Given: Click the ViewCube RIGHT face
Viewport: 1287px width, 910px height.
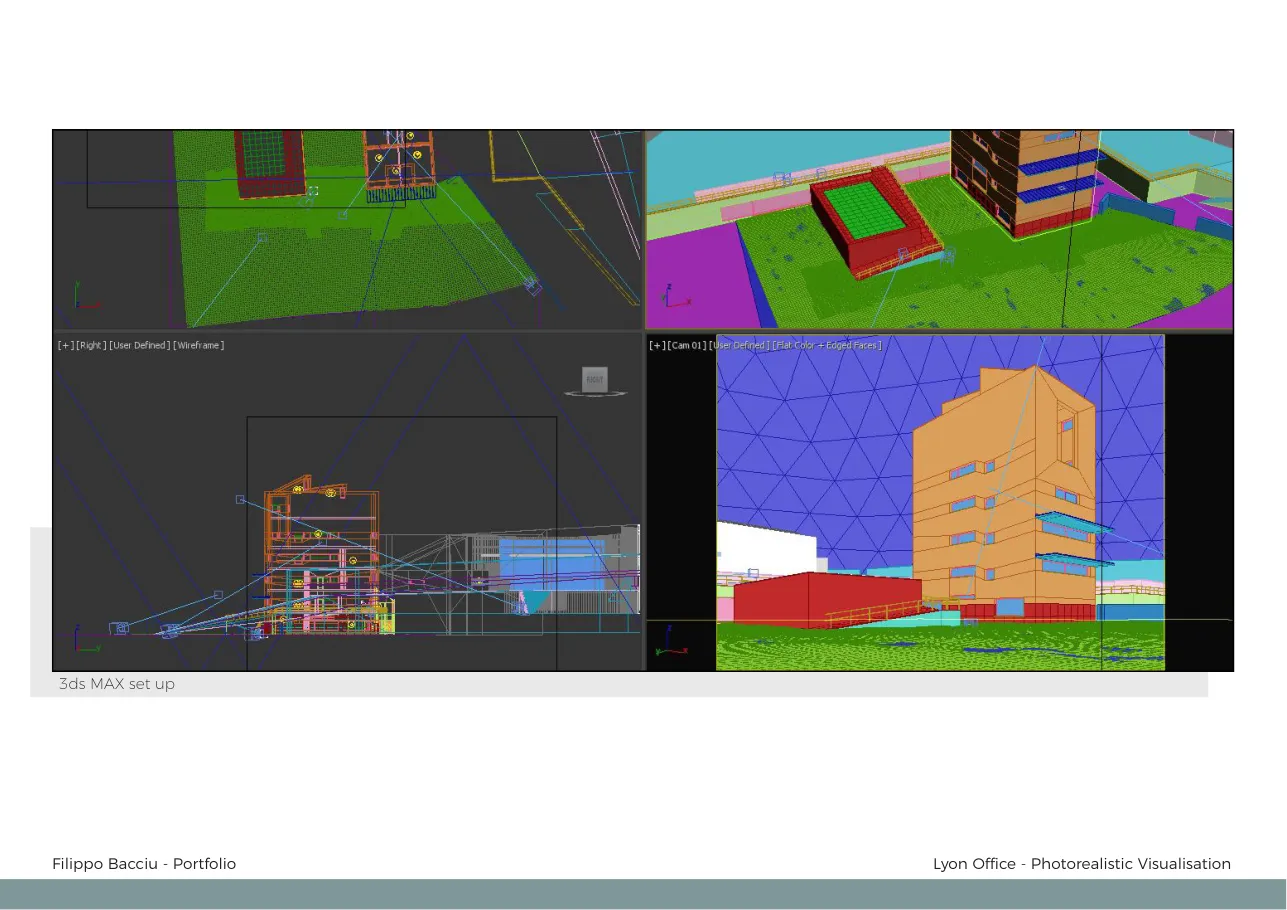Looking at the screenshot, I should (595, 379).
